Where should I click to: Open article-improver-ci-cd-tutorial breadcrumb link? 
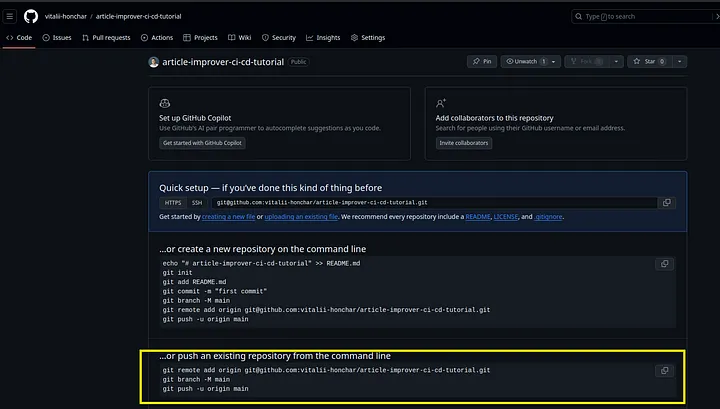[138, 17]
